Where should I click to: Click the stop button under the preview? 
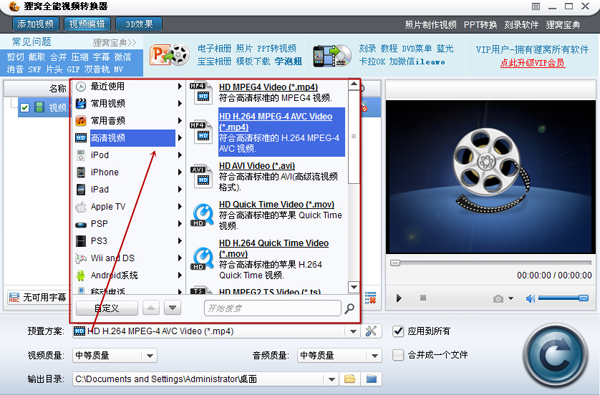tap(423, 298)
